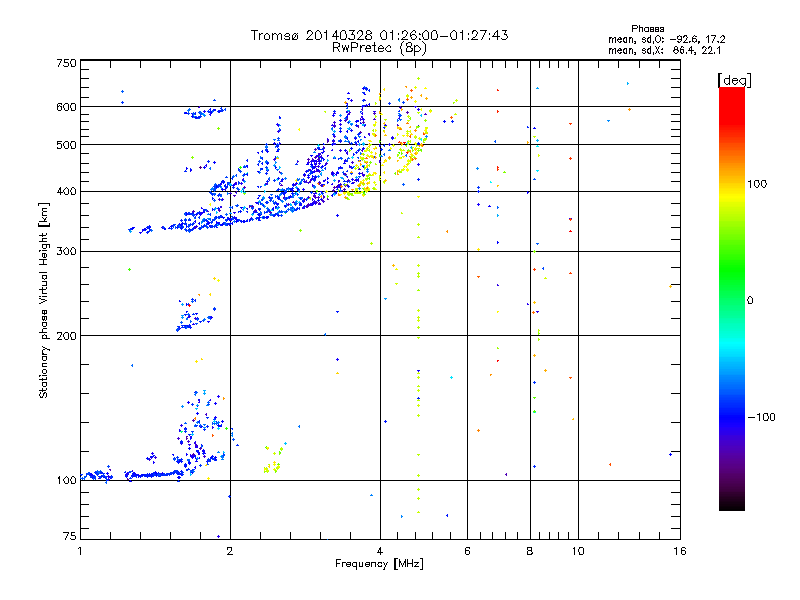Click the x-axis tick label "4"
This screenshot has width=800, height=600.
(x=380, y=551)
